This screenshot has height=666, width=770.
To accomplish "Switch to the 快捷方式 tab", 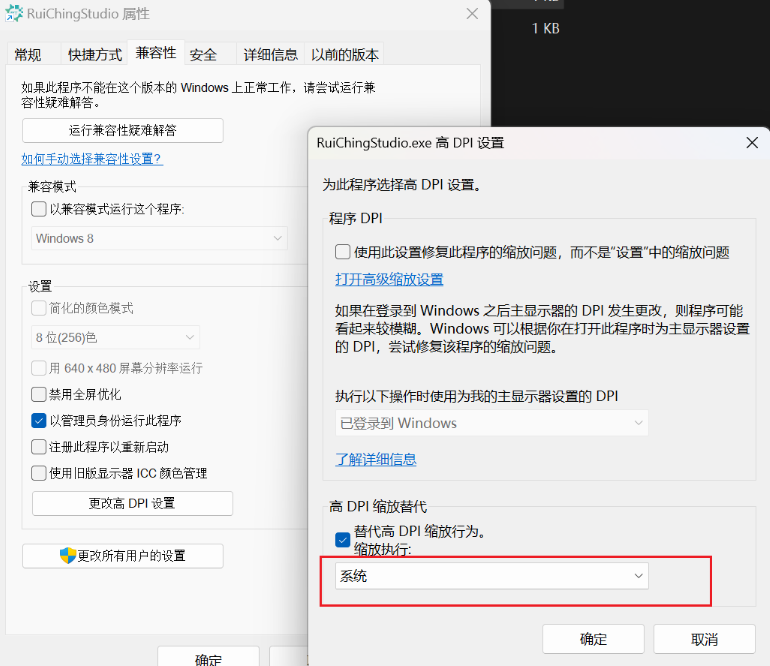I will pyautogui.click(x=94, y=55).
